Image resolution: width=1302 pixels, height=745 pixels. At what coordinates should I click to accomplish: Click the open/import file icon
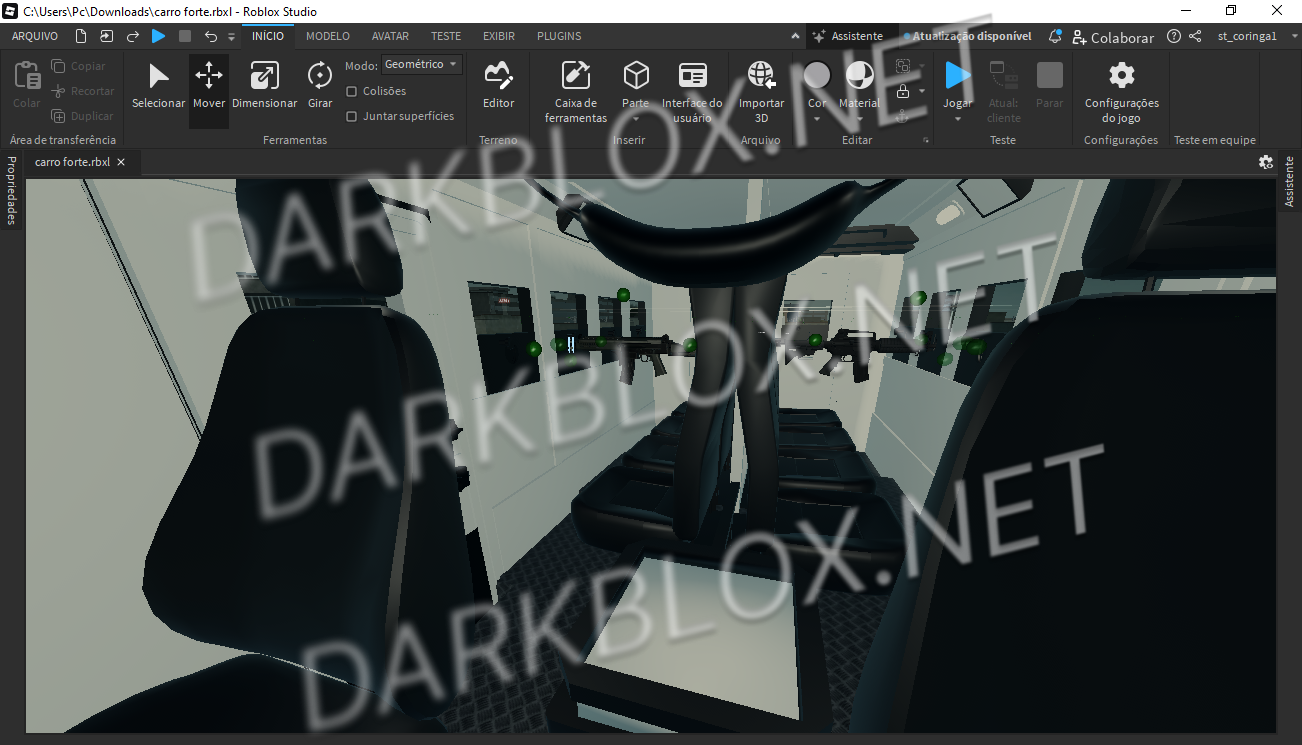coord(107,36)
